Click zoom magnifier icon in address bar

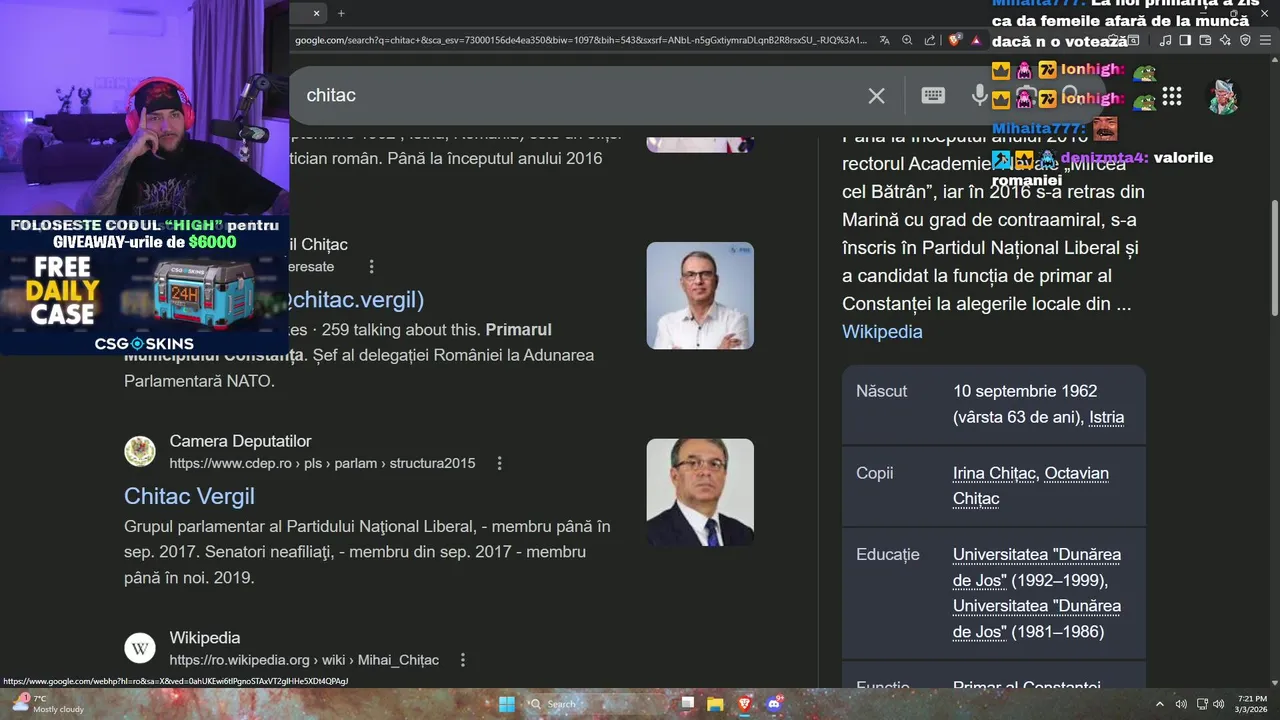907,40
